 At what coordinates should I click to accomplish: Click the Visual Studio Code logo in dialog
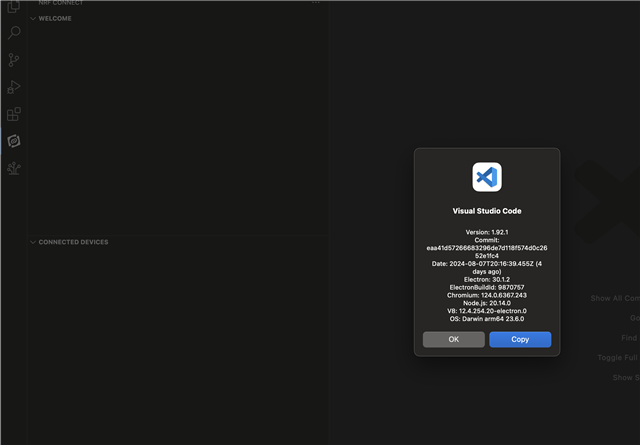pos(487,177)
